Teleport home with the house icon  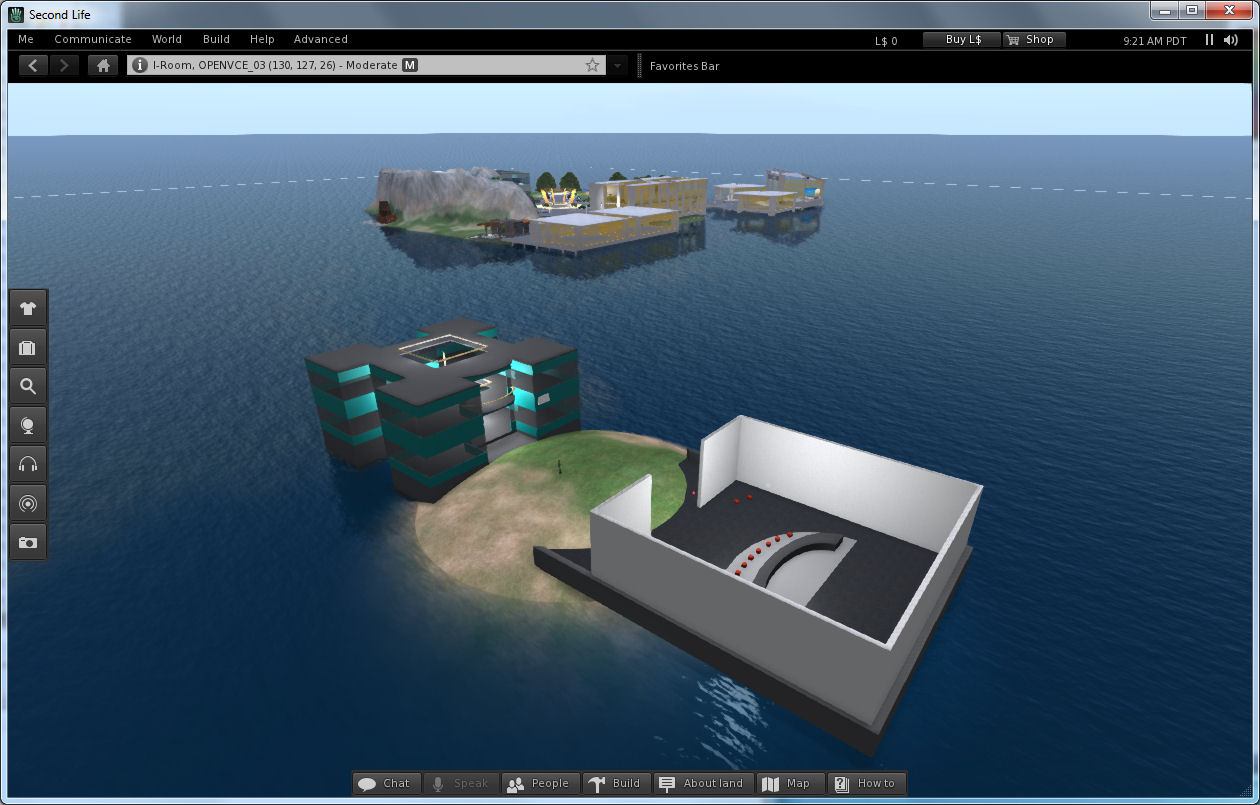point(103,65)
